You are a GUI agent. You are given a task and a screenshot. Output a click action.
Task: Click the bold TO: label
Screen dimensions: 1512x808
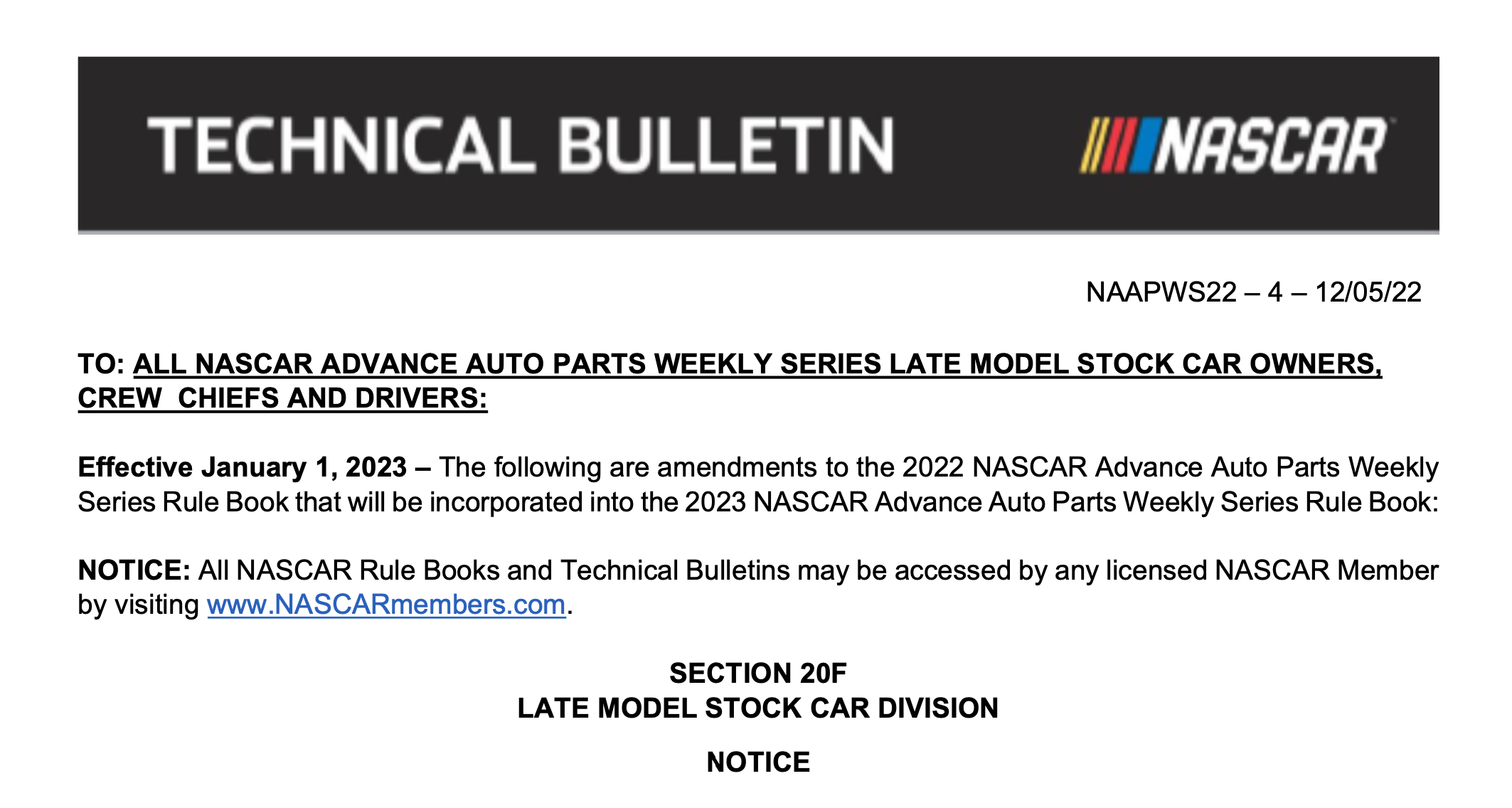[x=101, y=364]
